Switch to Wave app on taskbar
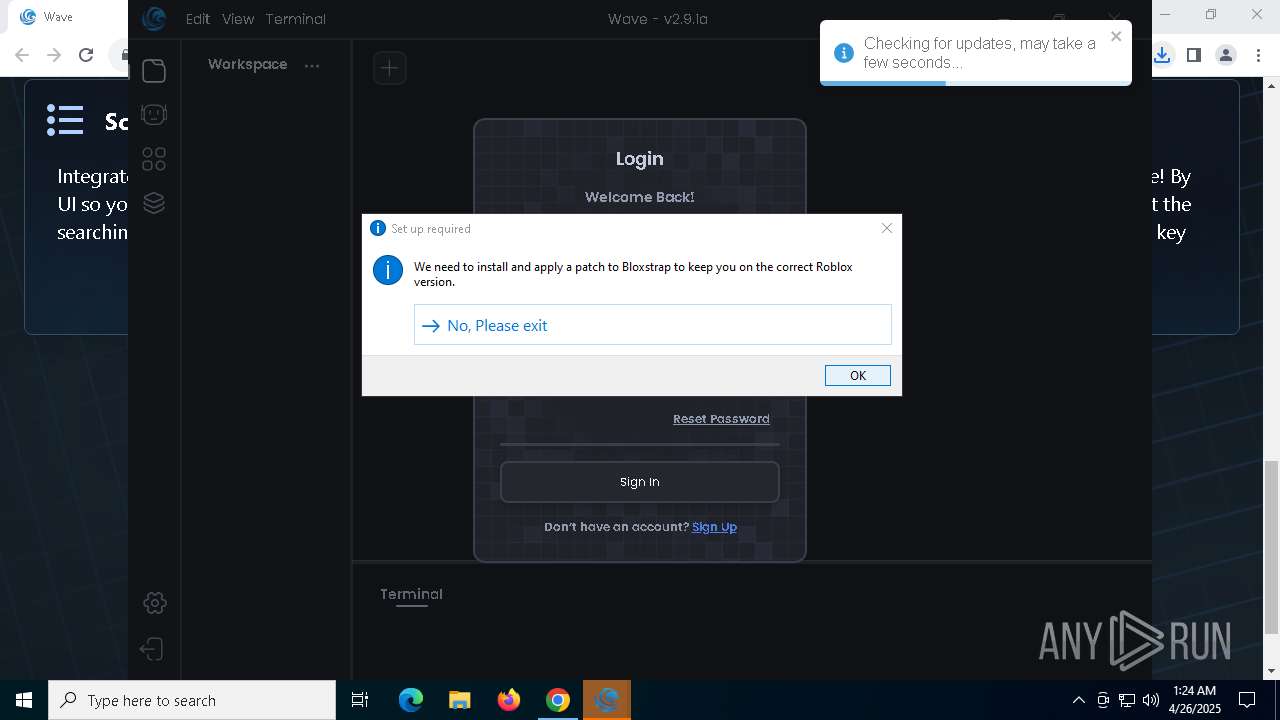This screenshot has height=720, width=1280. click(x=607, y=700)
